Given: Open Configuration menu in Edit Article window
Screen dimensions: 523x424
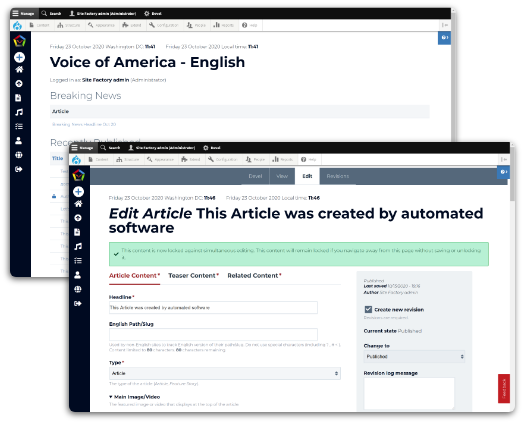Looking at the screenshot, I should (222, 159).
